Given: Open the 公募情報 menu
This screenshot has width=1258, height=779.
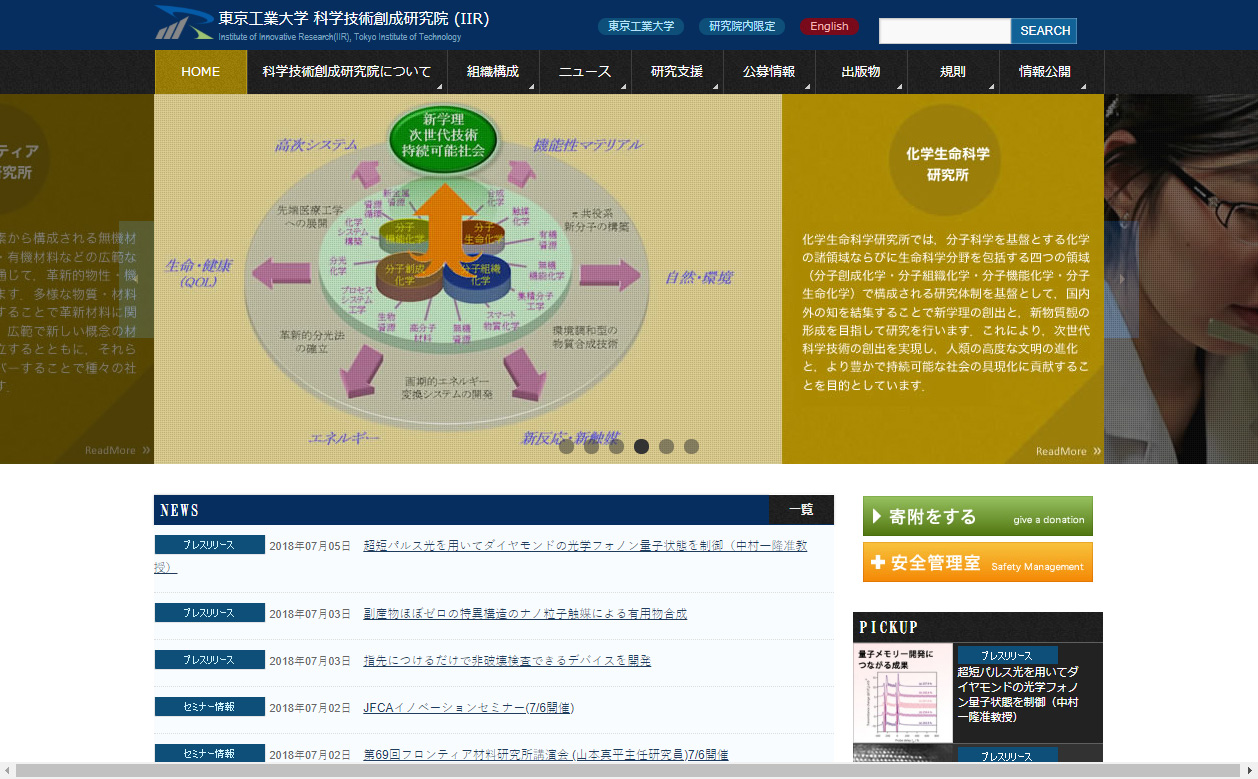Looking at the screenshot, I should 769,72.
